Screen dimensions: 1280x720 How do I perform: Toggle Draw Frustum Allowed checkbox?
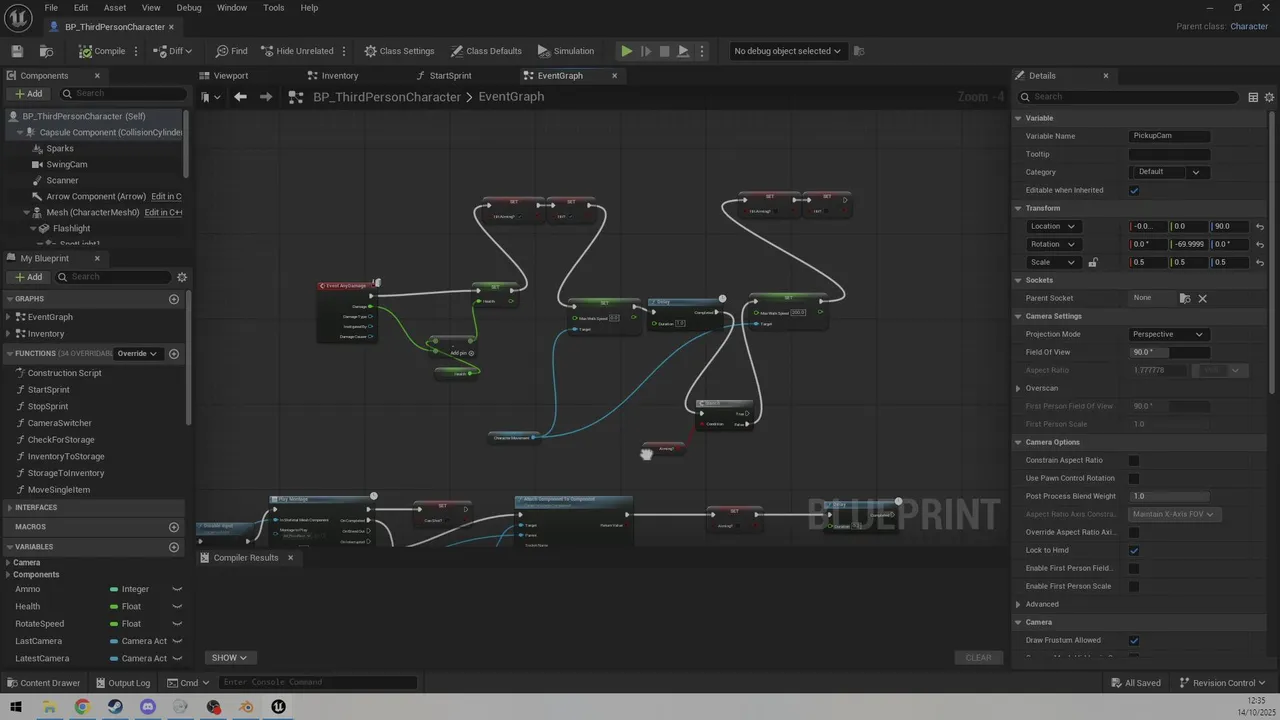coord(1134,640)
